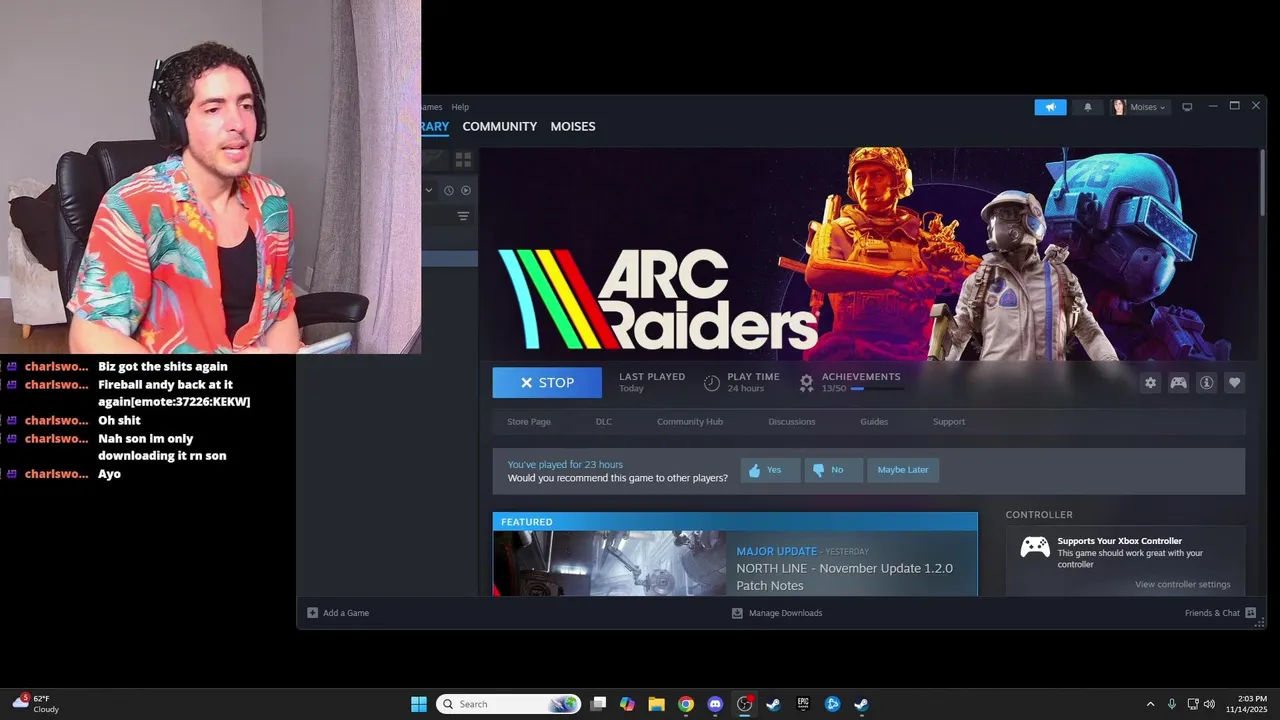Go to ARC Raiders Store Page
Screen dimensions: 1280x720
point(529,422)
